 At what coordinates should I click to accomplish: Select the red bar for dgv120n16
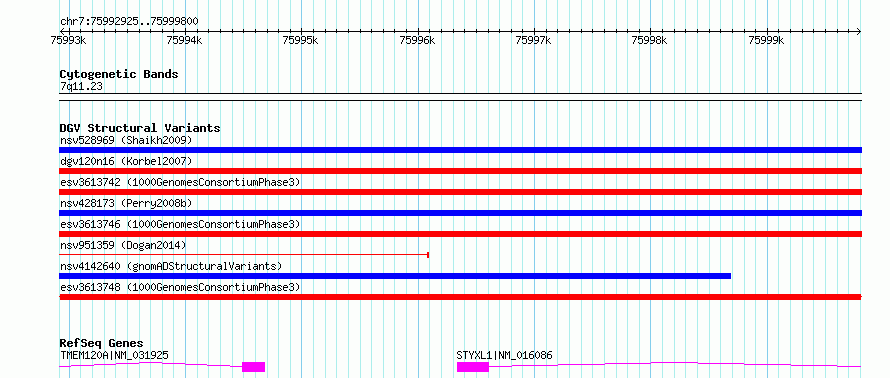[x=460, y=171]
